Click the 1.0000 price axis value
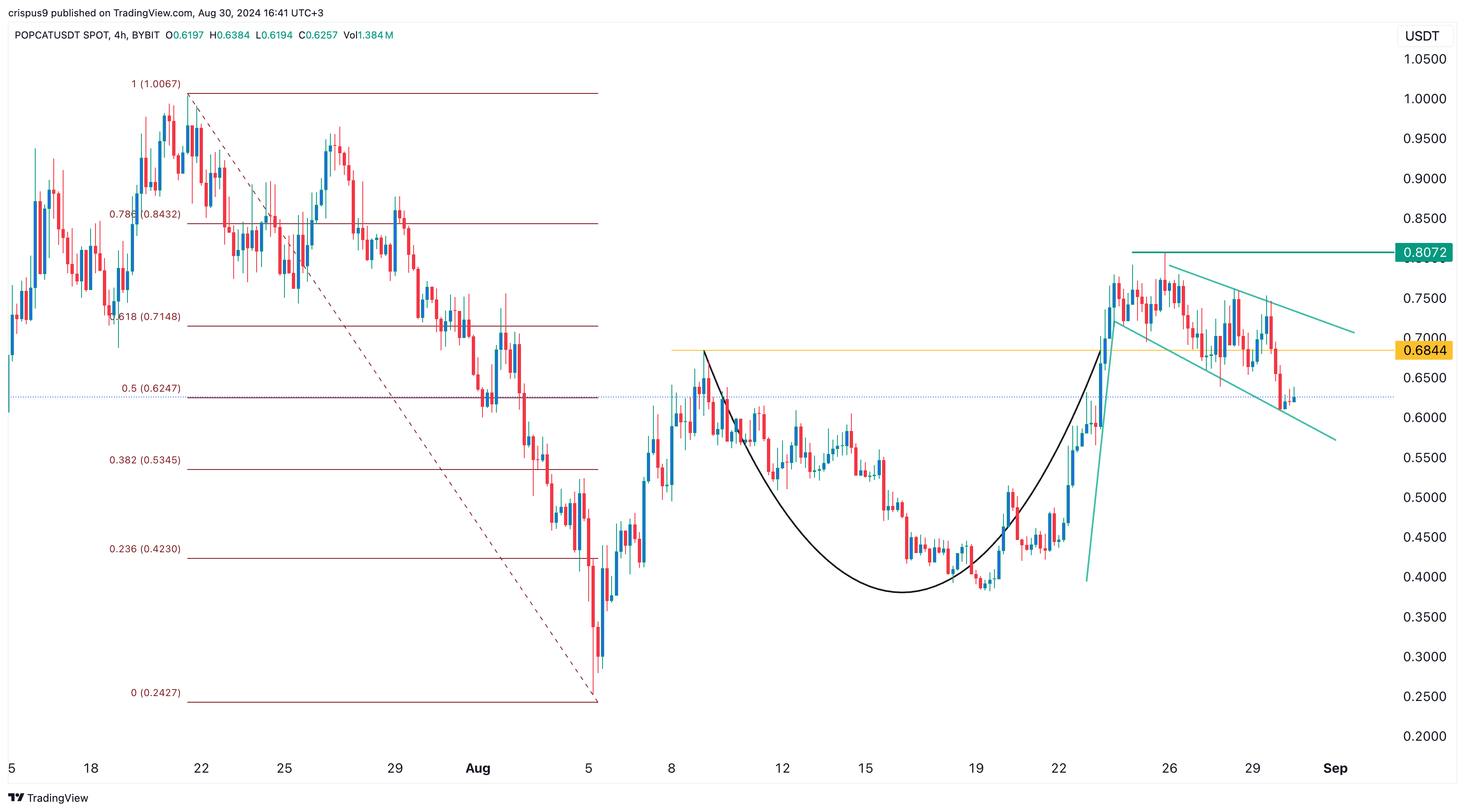The width and height of the screenshot is (1465, 812). click(1424, 99)
